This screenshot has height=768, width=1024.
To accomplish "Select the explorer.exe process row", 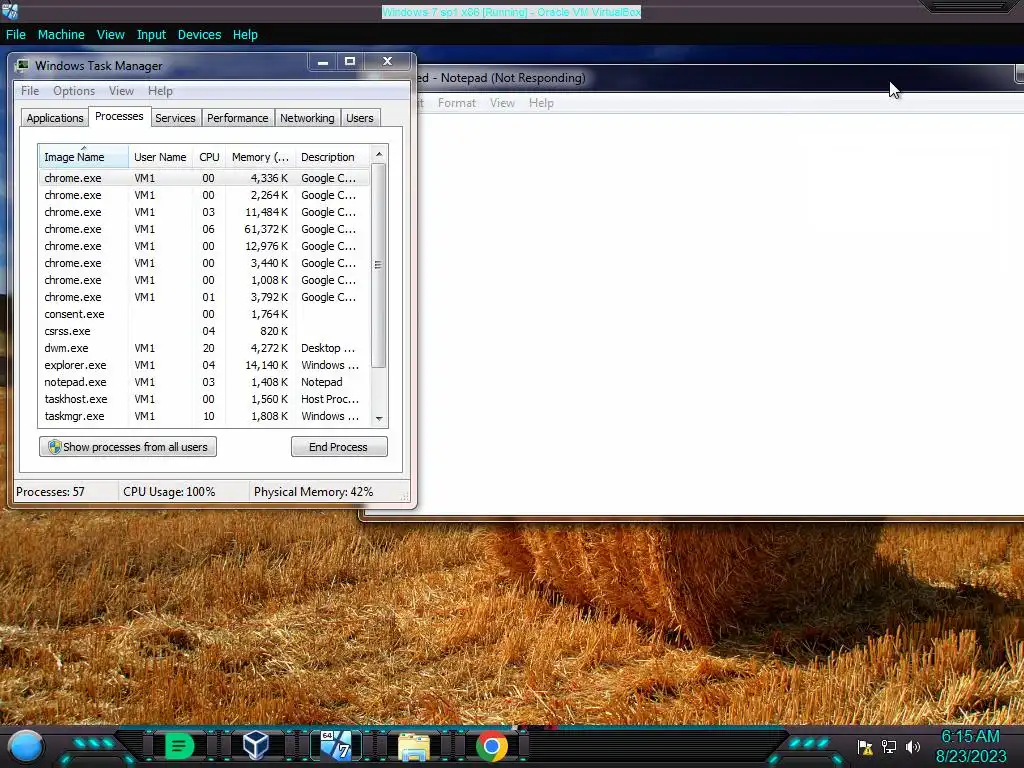I will [x=204, y=365].
